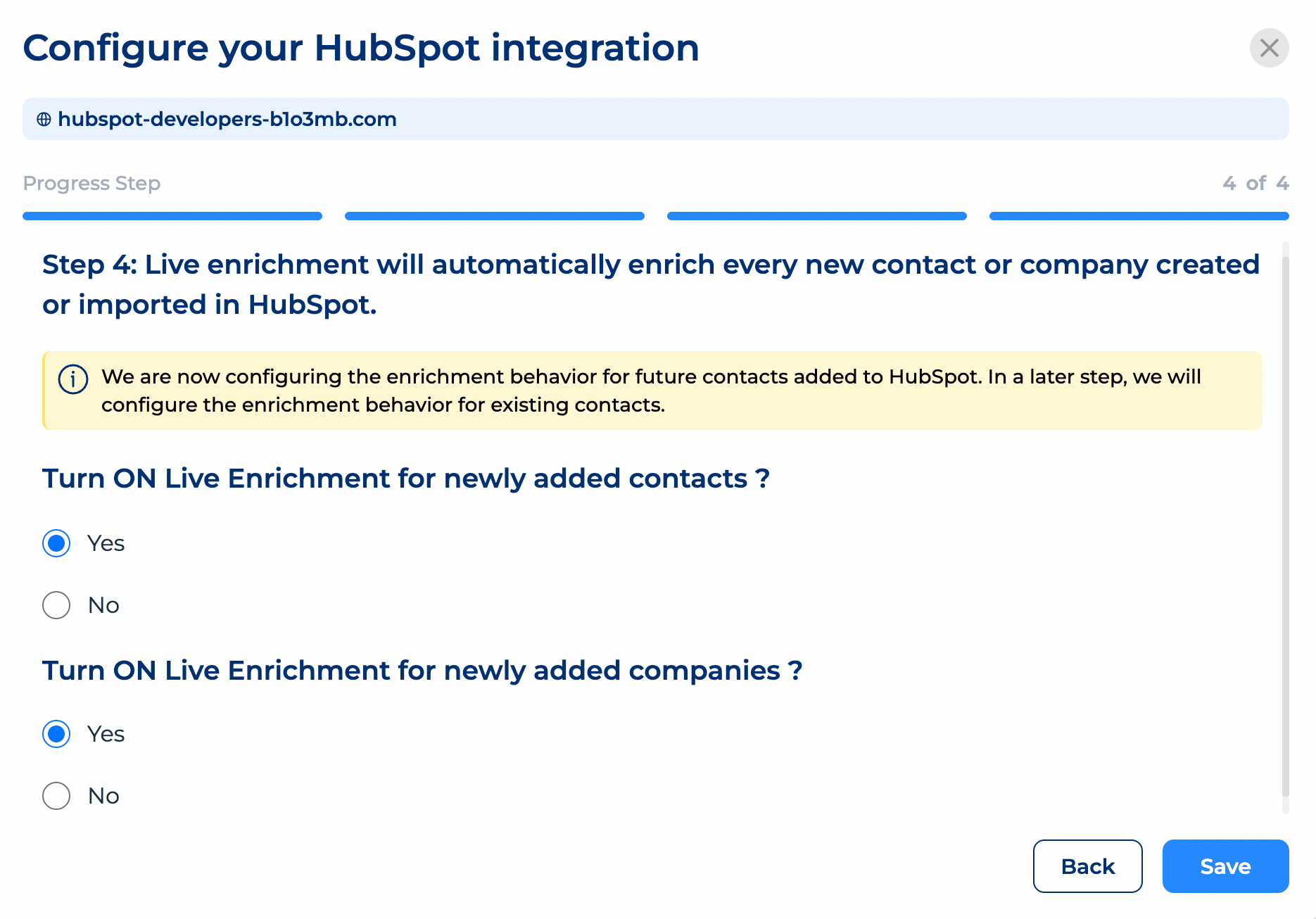Click the yellow info banner message
Viewport: 1316px width, 919px height.
click(651, 391)
